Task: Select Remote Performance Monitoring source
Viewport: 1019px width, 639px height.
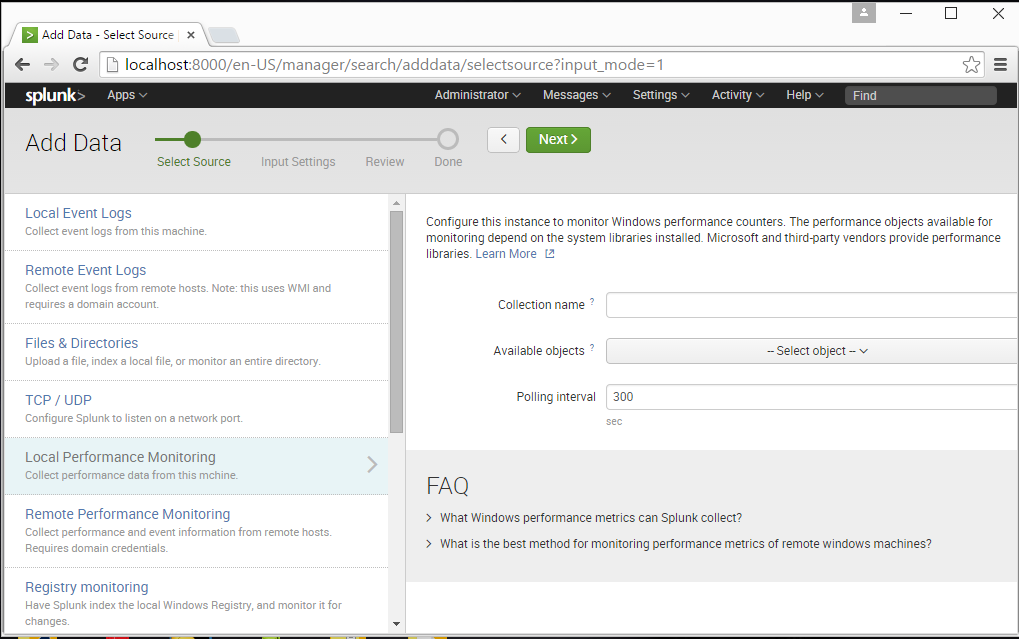Action: (196, 531)
